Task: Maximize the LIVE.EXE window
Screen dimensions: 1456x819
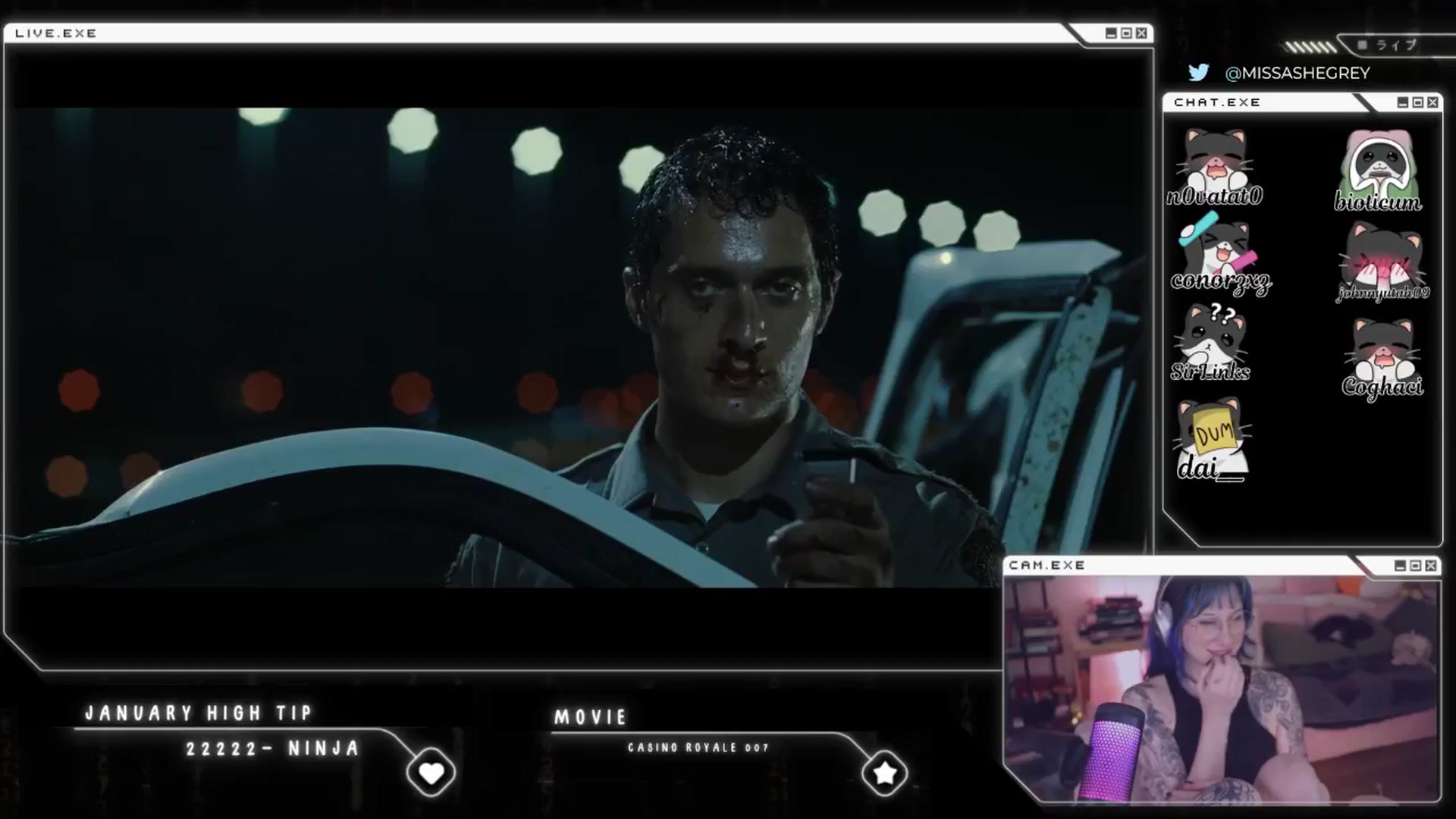Action: [1126, 33]
